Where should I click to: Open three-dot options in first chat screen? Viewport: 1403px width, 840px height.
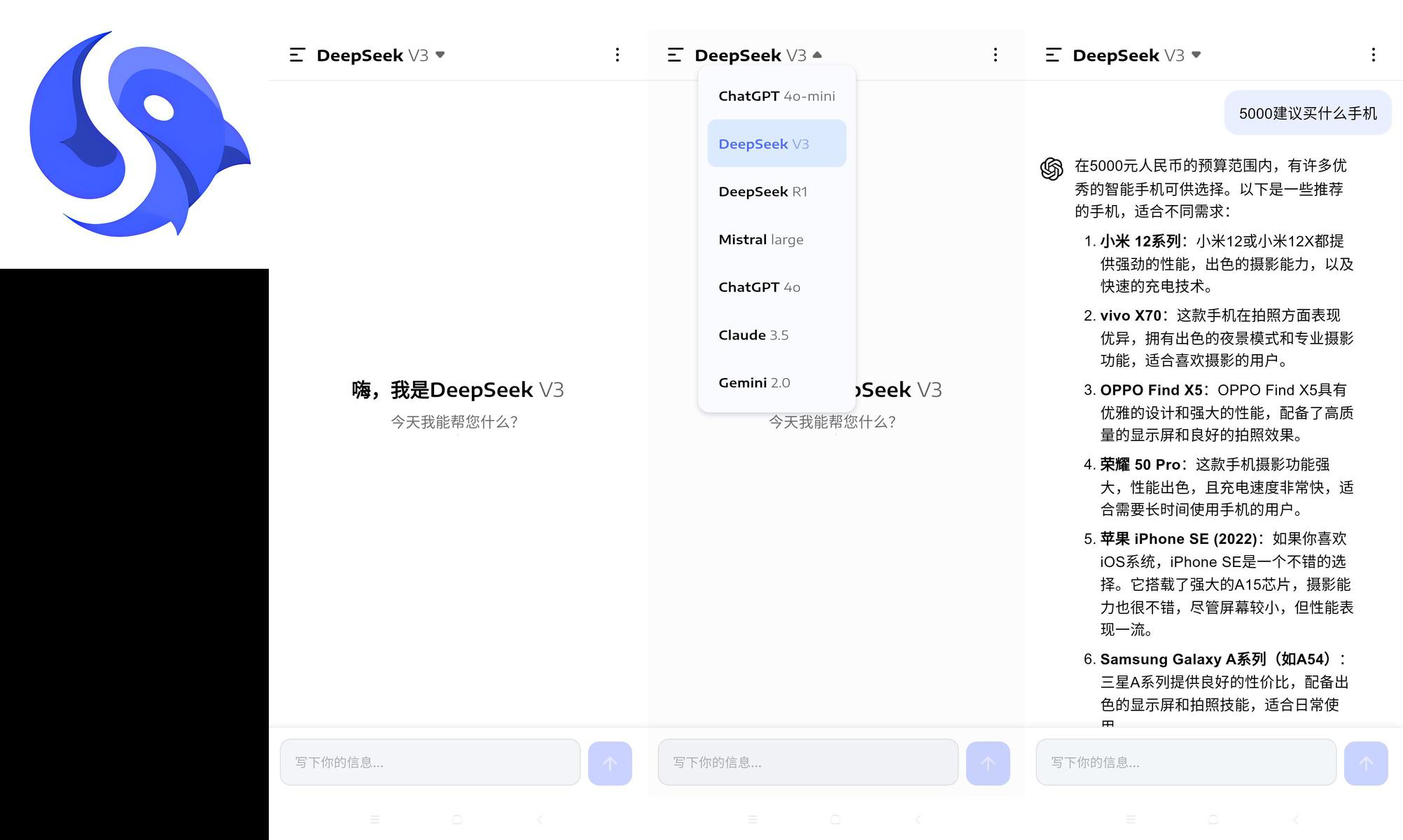(x=617, y=55)
